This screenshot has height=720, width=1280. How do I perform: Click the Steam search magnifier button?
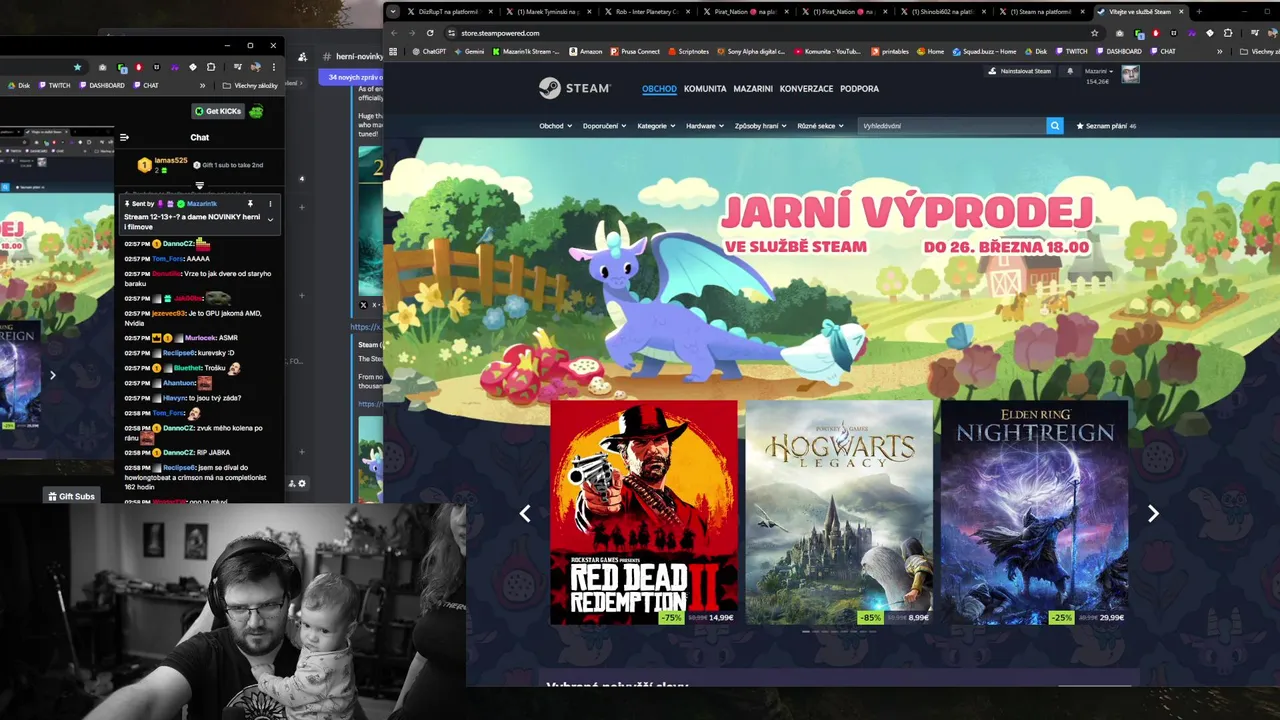[x=1054, y=126]
